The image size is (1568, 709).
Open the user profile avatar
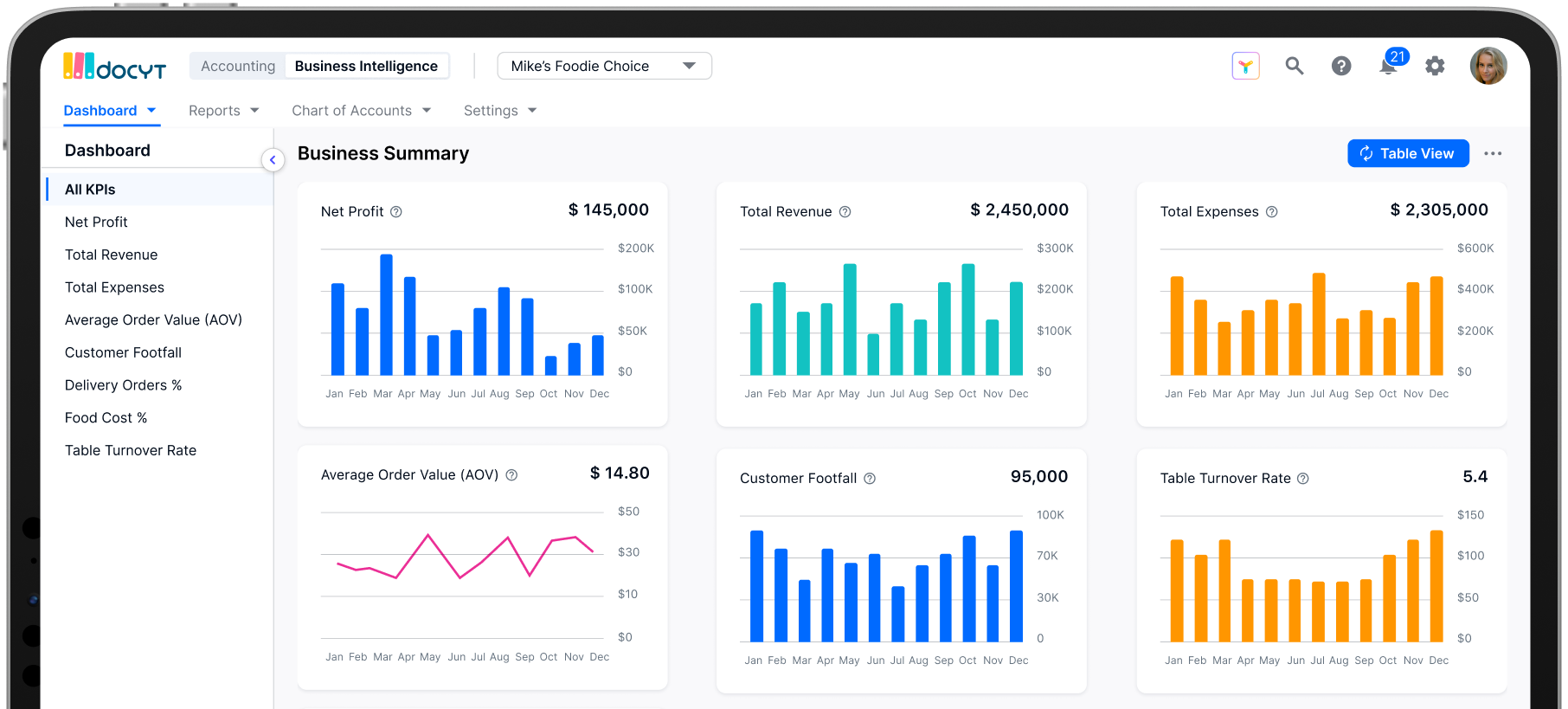[1488, 66]
